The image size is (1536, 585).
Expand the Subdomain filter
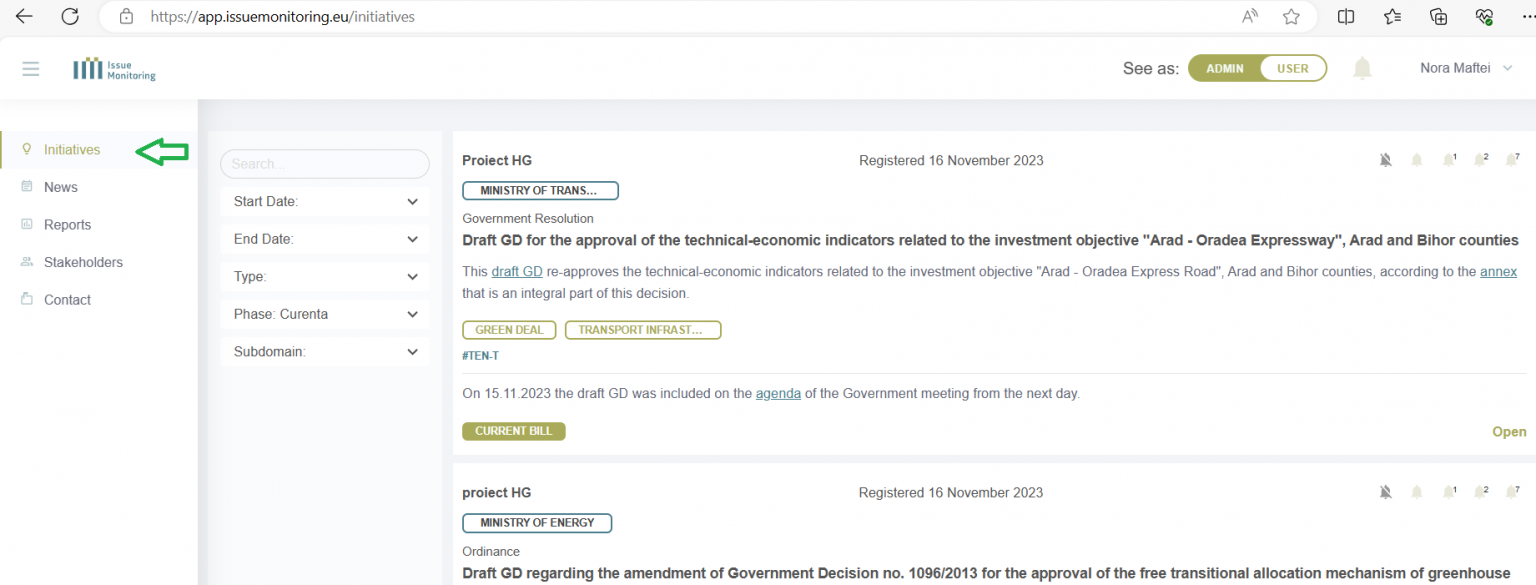[324, 351]
